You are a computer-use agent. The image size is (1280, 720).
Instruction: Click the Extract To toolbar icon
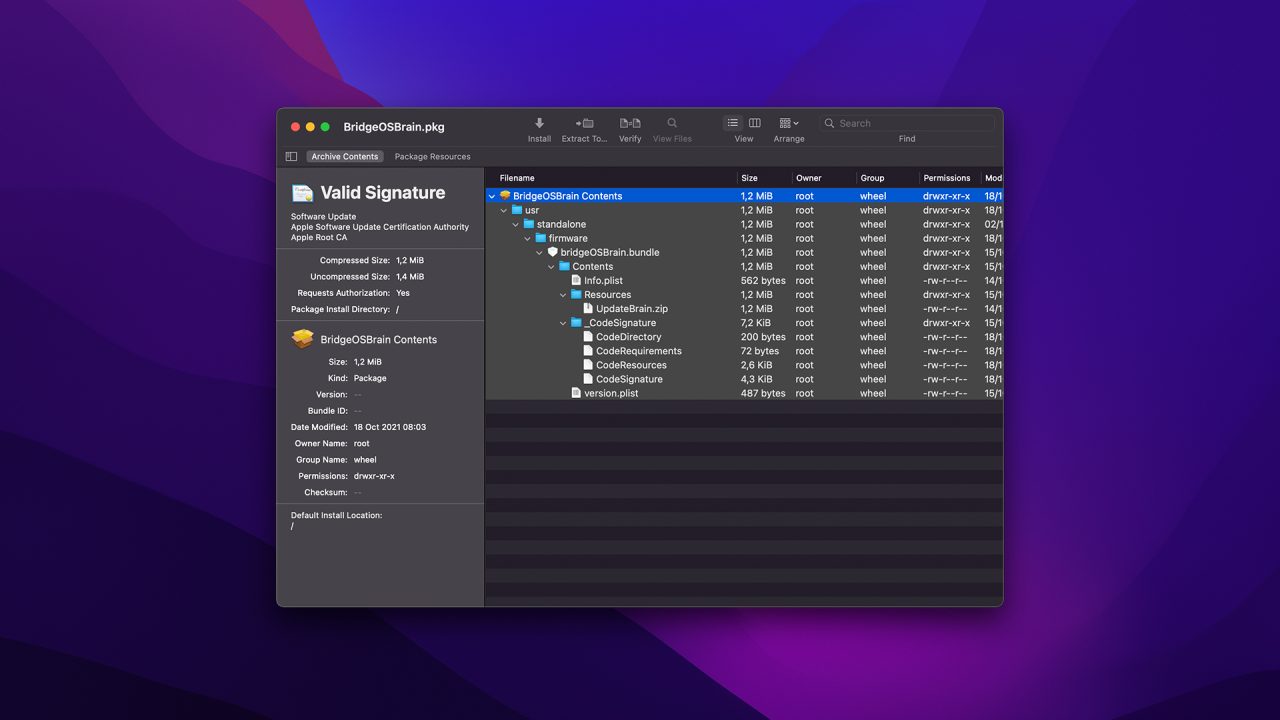click(584, 123)
